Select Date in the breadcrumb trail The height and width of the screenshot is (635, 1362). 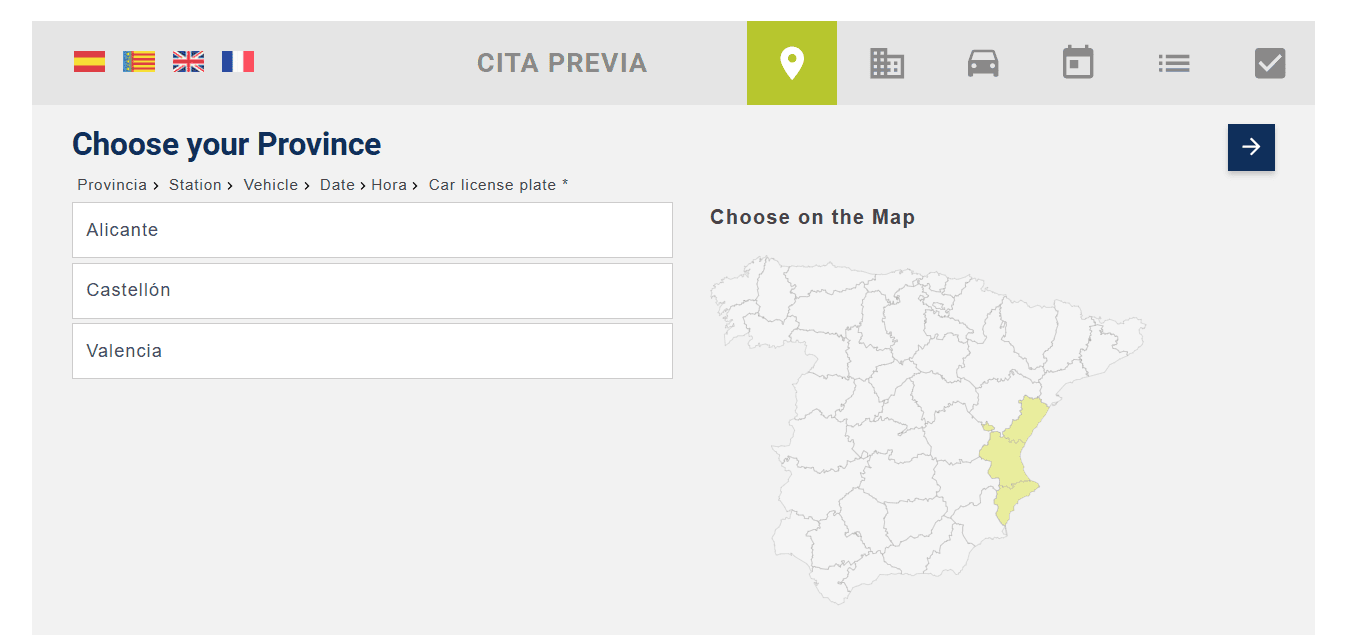pos(337,184)
